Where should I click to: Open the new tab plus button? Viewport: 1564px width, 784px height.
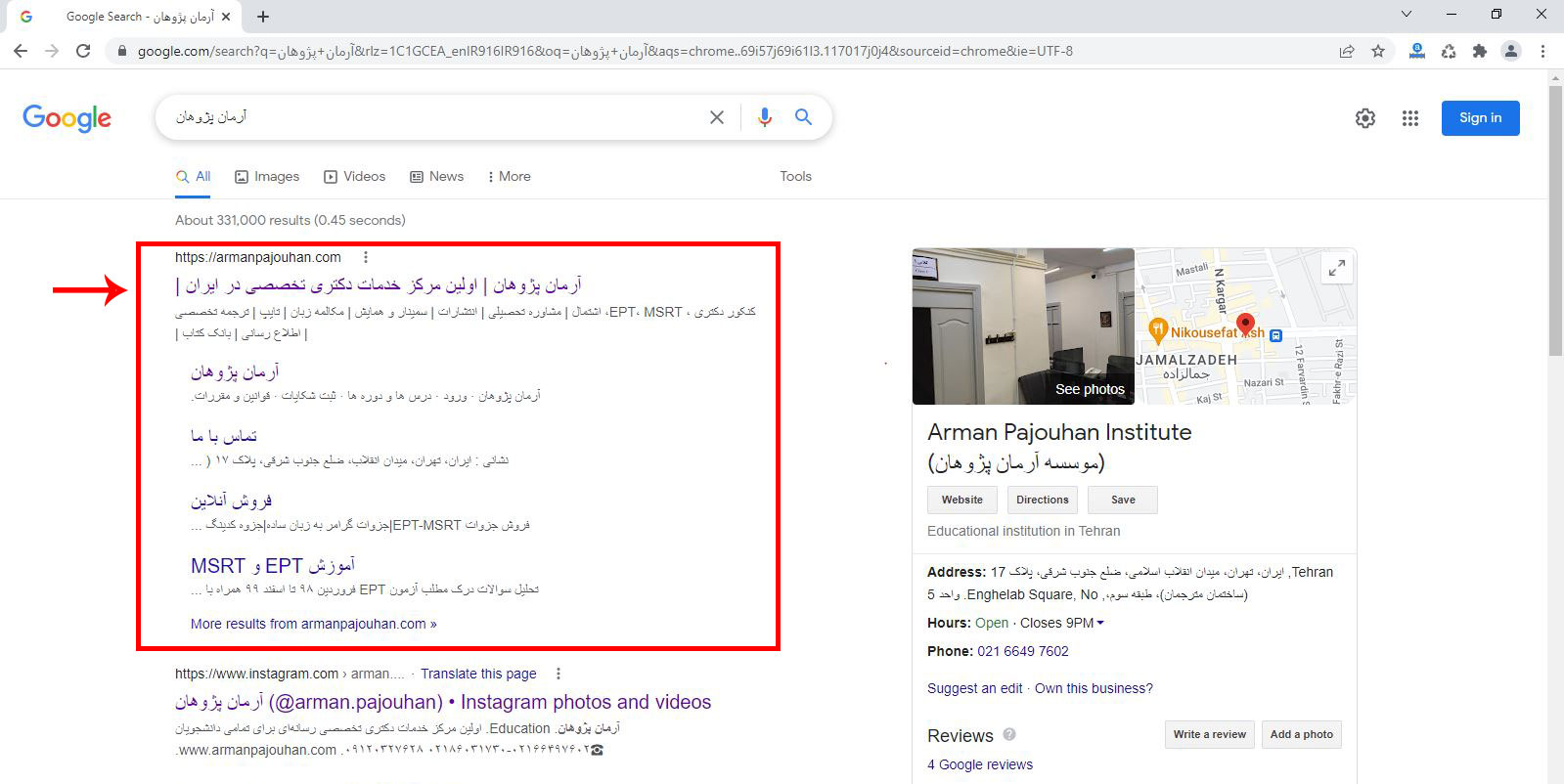[263, 17]
